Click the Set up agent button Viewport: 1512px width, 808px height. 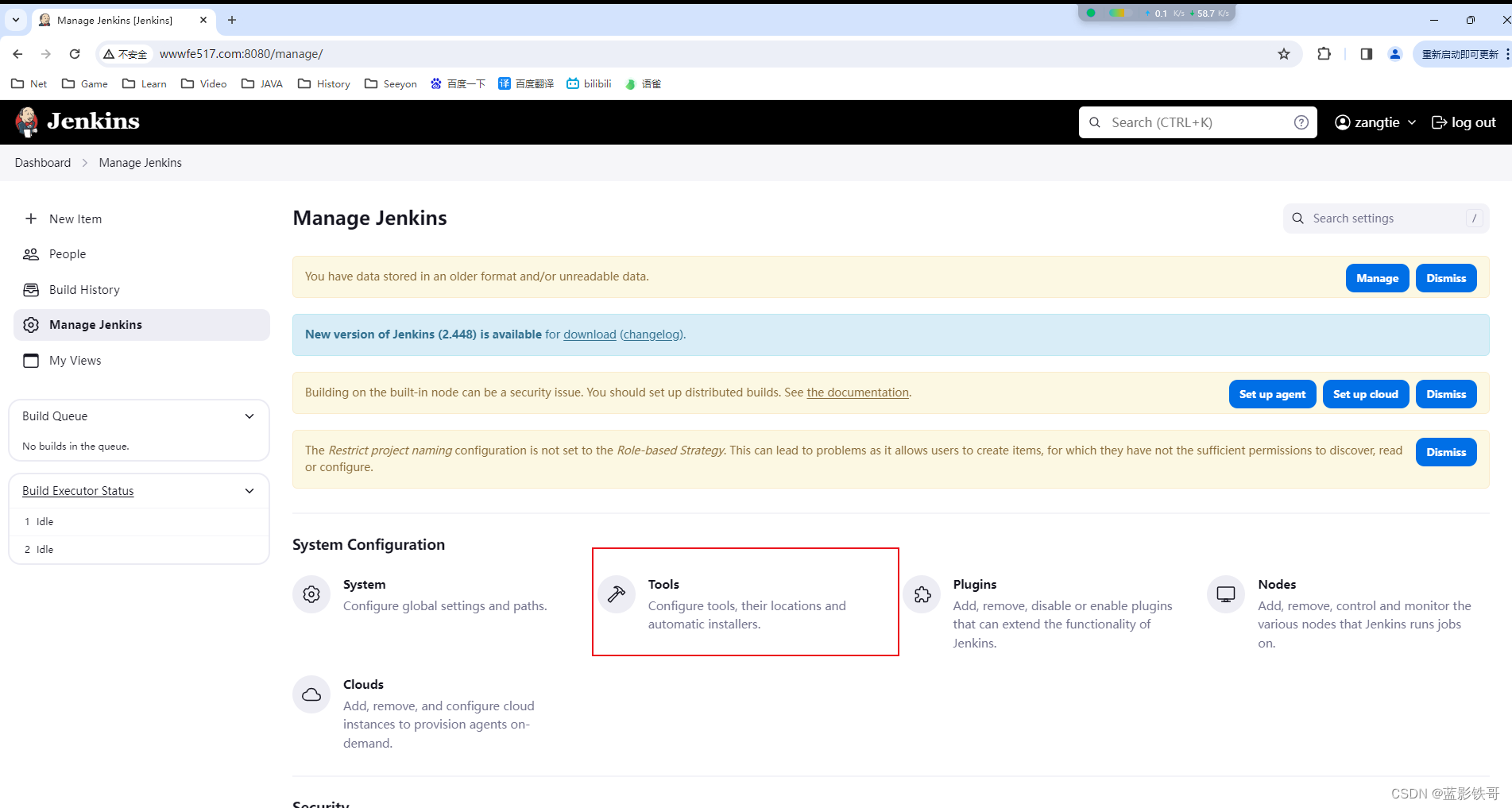(x=1272, y=394)
